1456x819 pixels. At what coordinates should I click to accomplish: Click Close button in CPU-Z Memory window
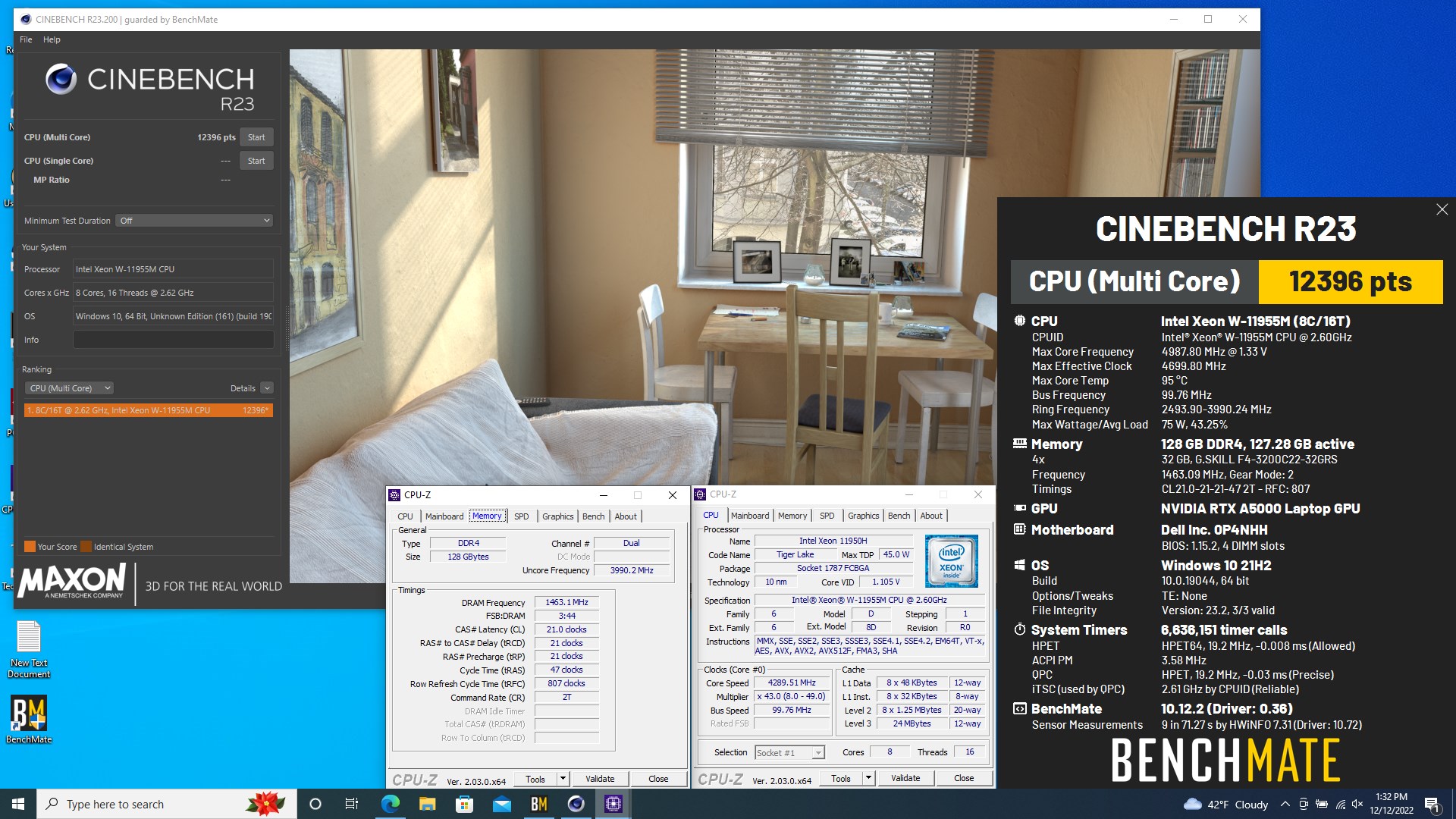tap(658, 779)
